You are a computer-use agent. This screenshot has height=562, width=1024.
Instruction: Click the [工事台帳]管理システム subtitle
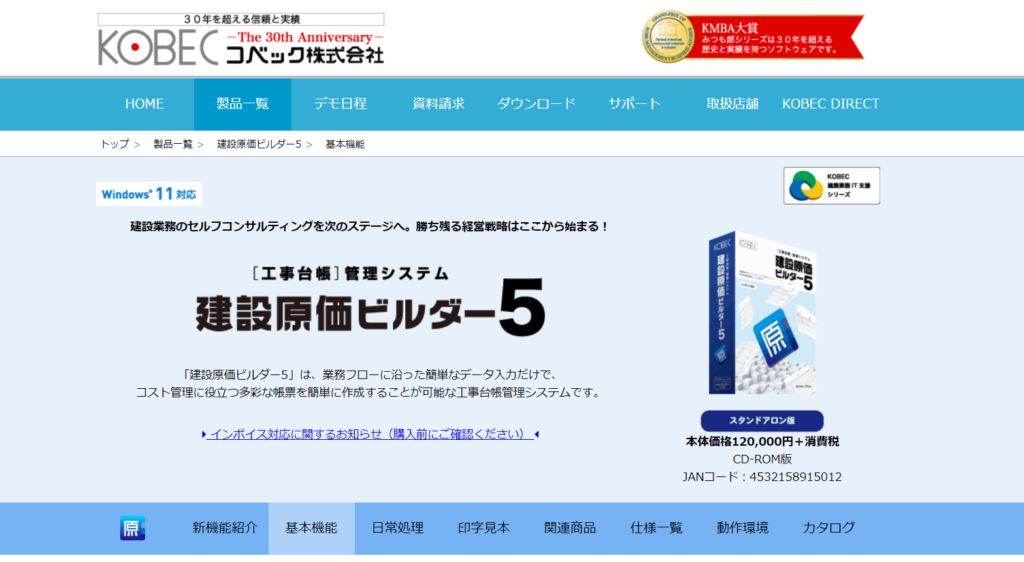click(x=351, y=273)
